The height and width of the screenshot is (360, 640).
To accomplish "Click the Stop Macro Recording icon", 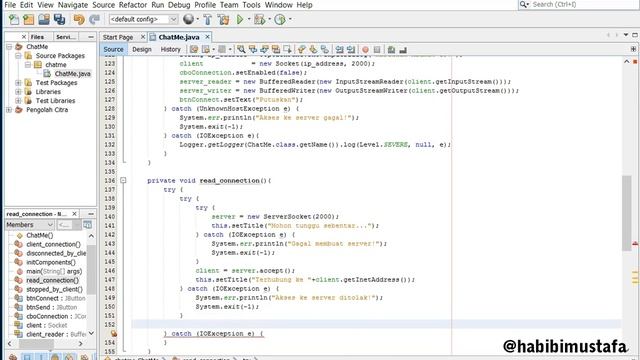I will 377,49.
